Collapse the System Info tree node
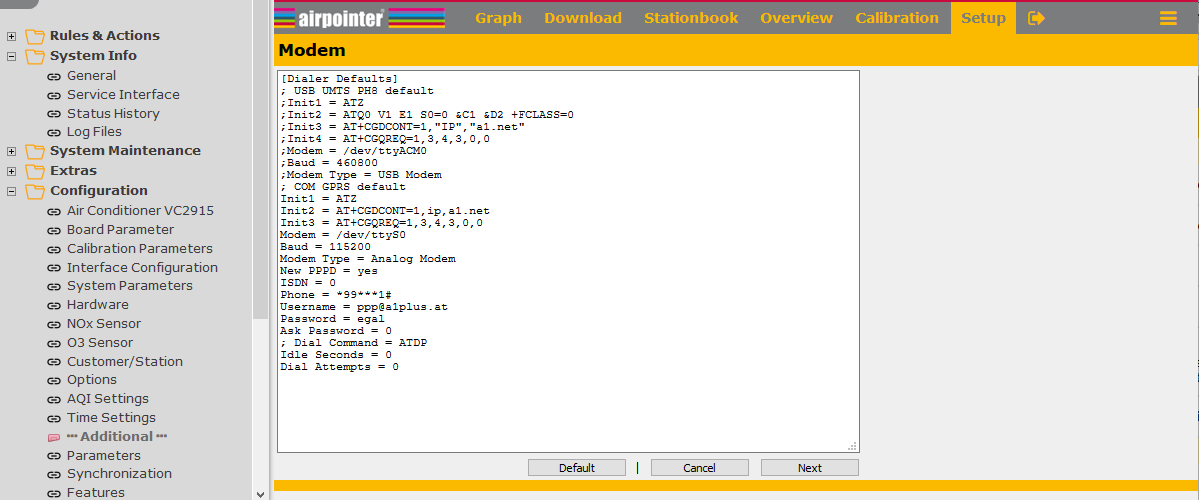This screenshot has width=1199, height=500. coord(11,56)
